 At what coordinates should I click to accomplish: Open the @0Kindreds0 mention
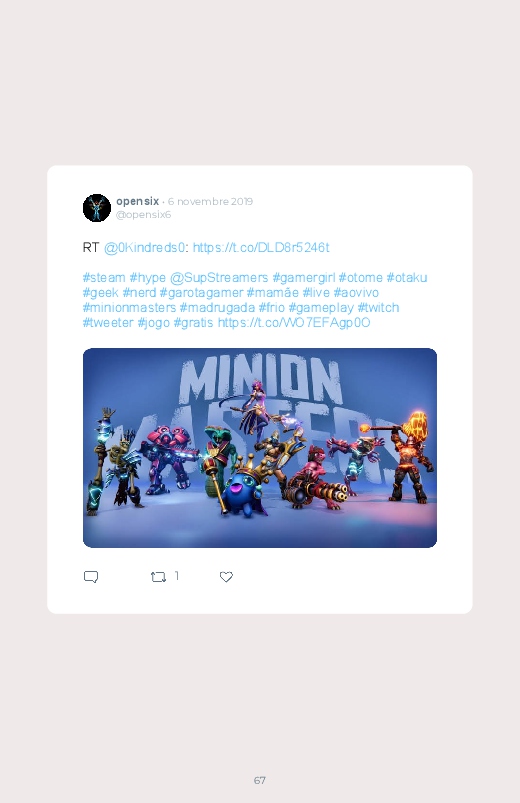tap(144, 248)
